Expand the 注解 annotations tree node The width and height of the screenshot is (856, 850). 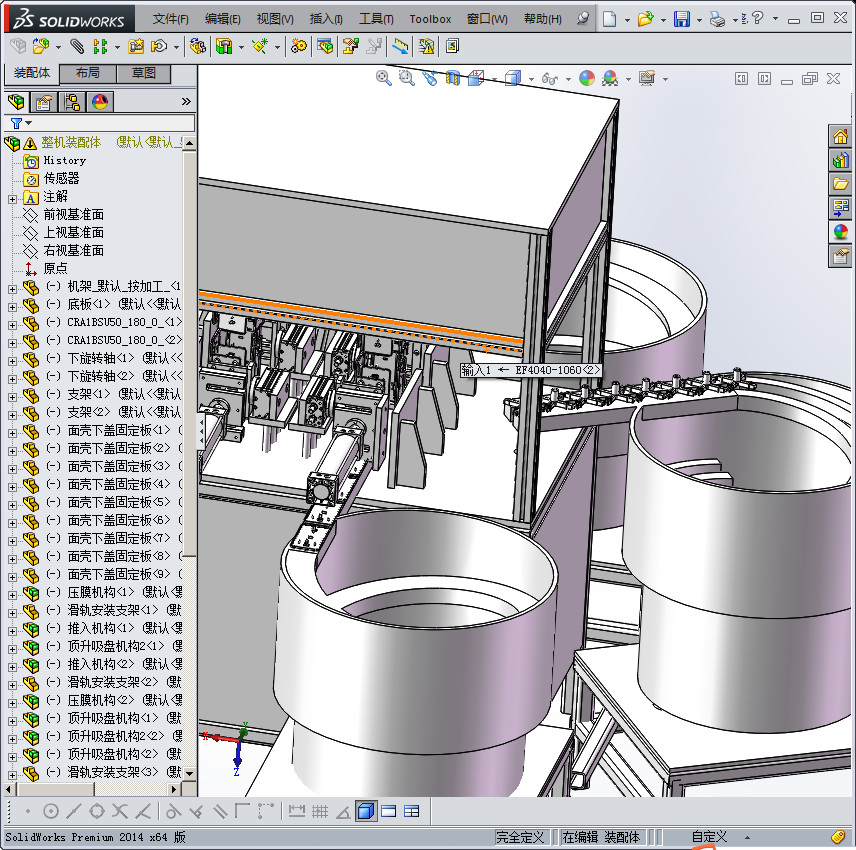pos(12,197)
